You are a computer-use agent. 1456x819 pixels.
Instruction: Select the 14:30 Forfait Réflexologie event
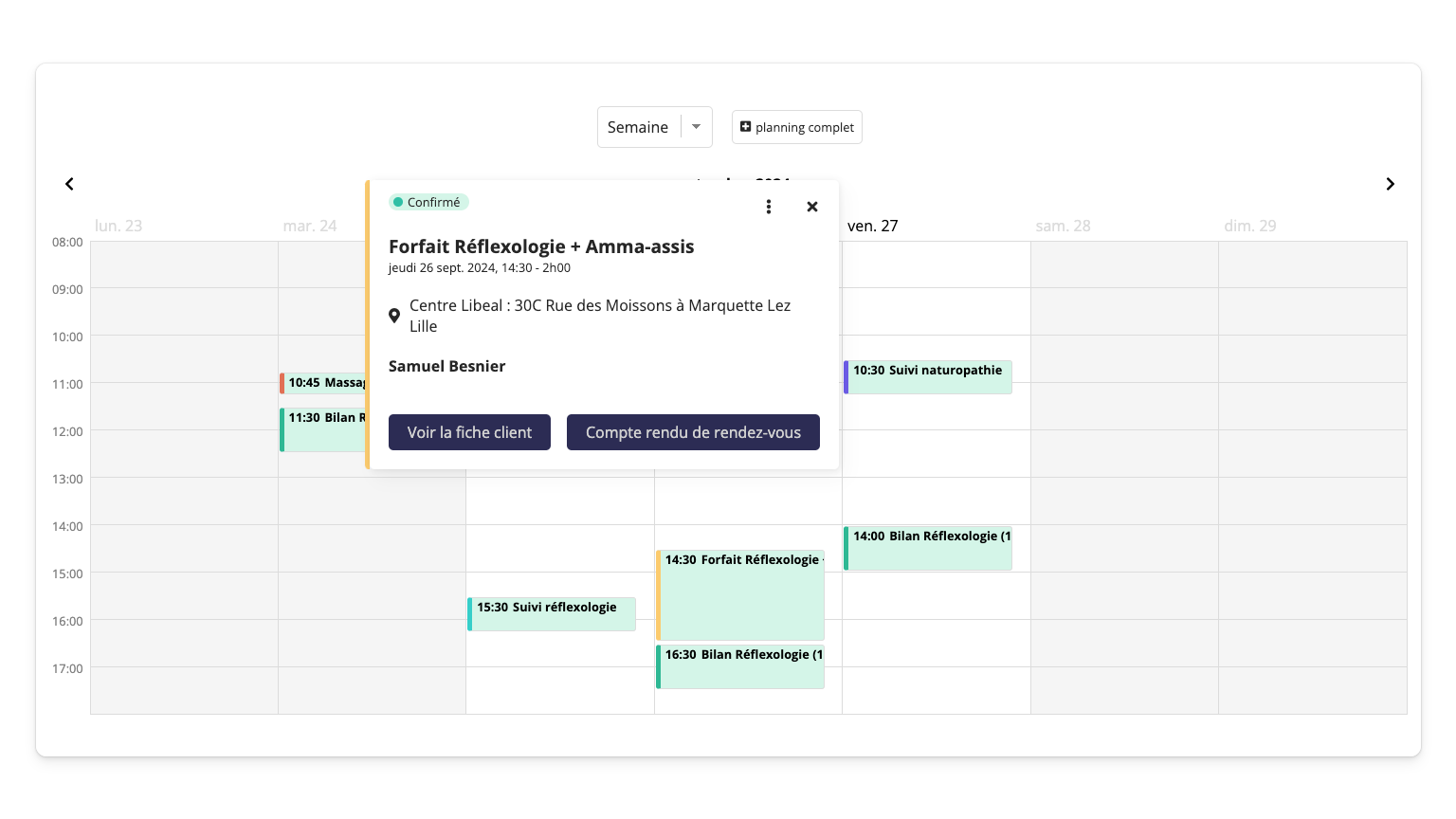740,594
